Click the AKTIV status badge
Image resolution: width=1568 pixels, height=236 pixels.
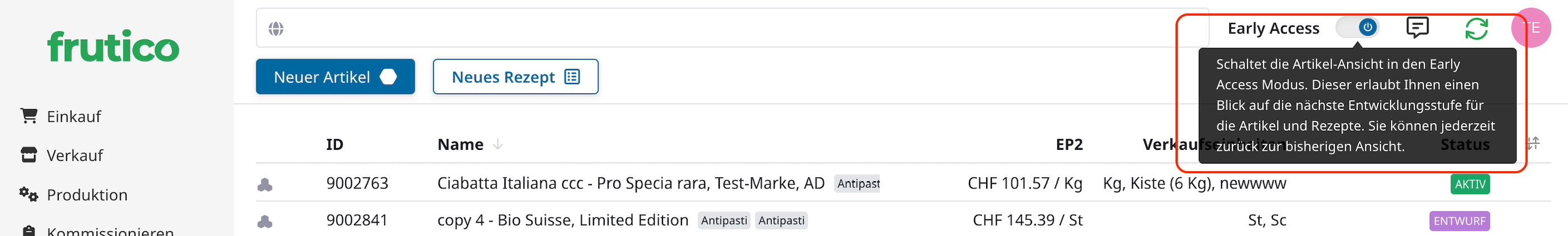tap(1470, 183)
